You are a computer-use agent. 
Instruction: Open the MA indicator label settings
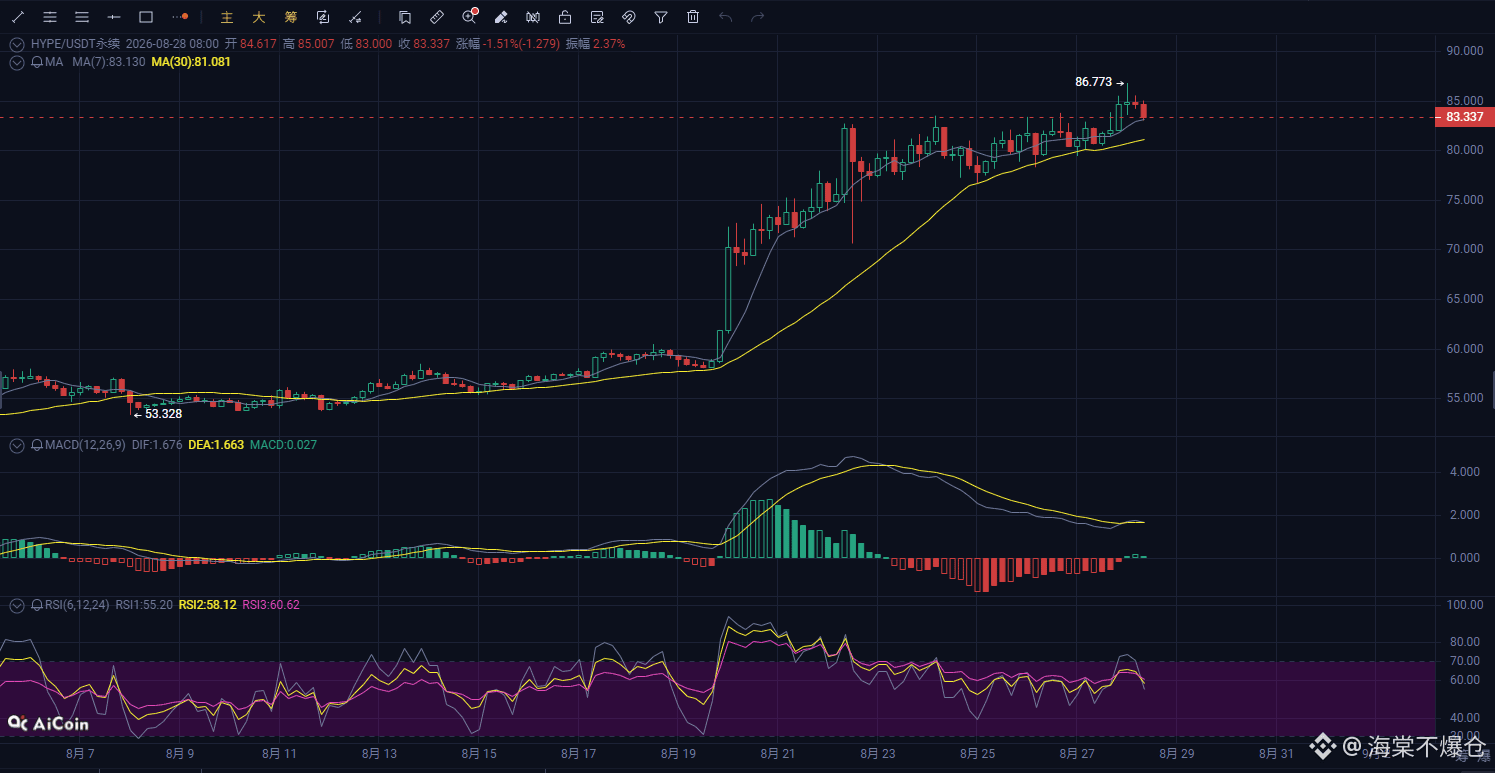tap(54, 62)
